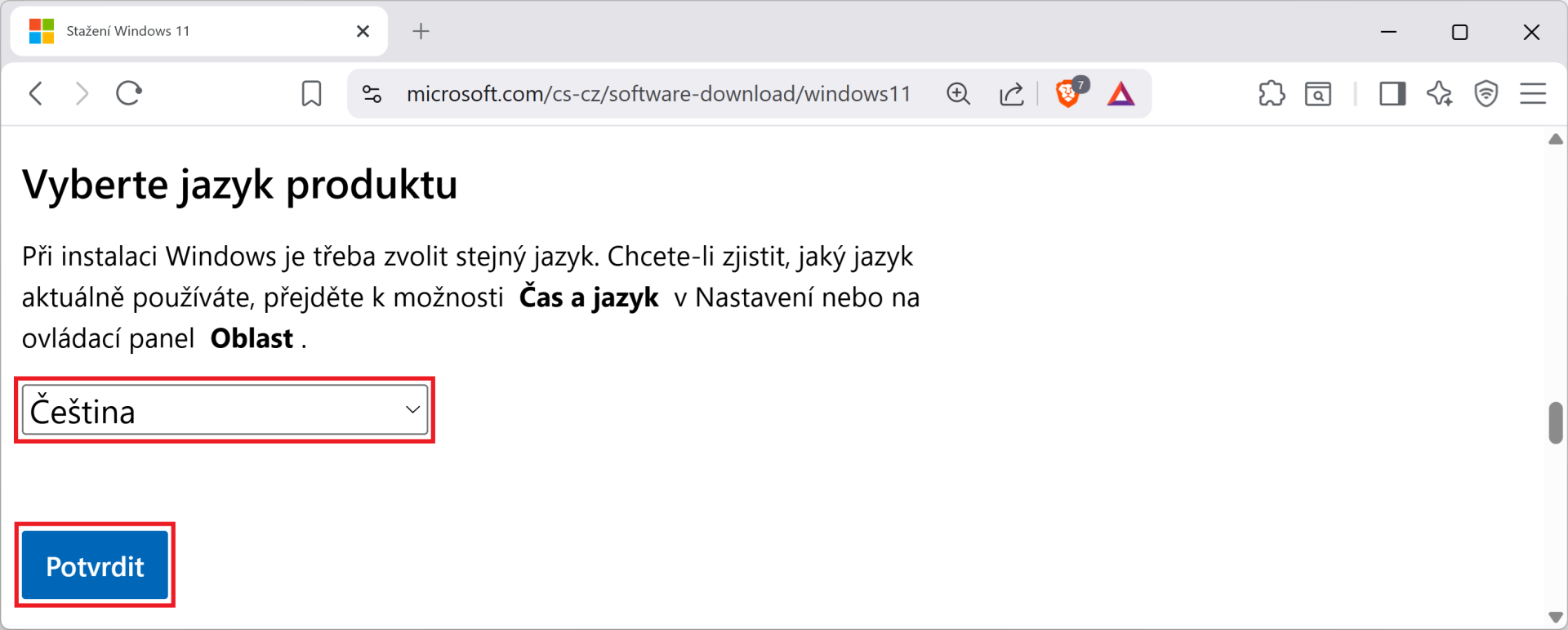Maximize the browser window

coord(1460,32)
